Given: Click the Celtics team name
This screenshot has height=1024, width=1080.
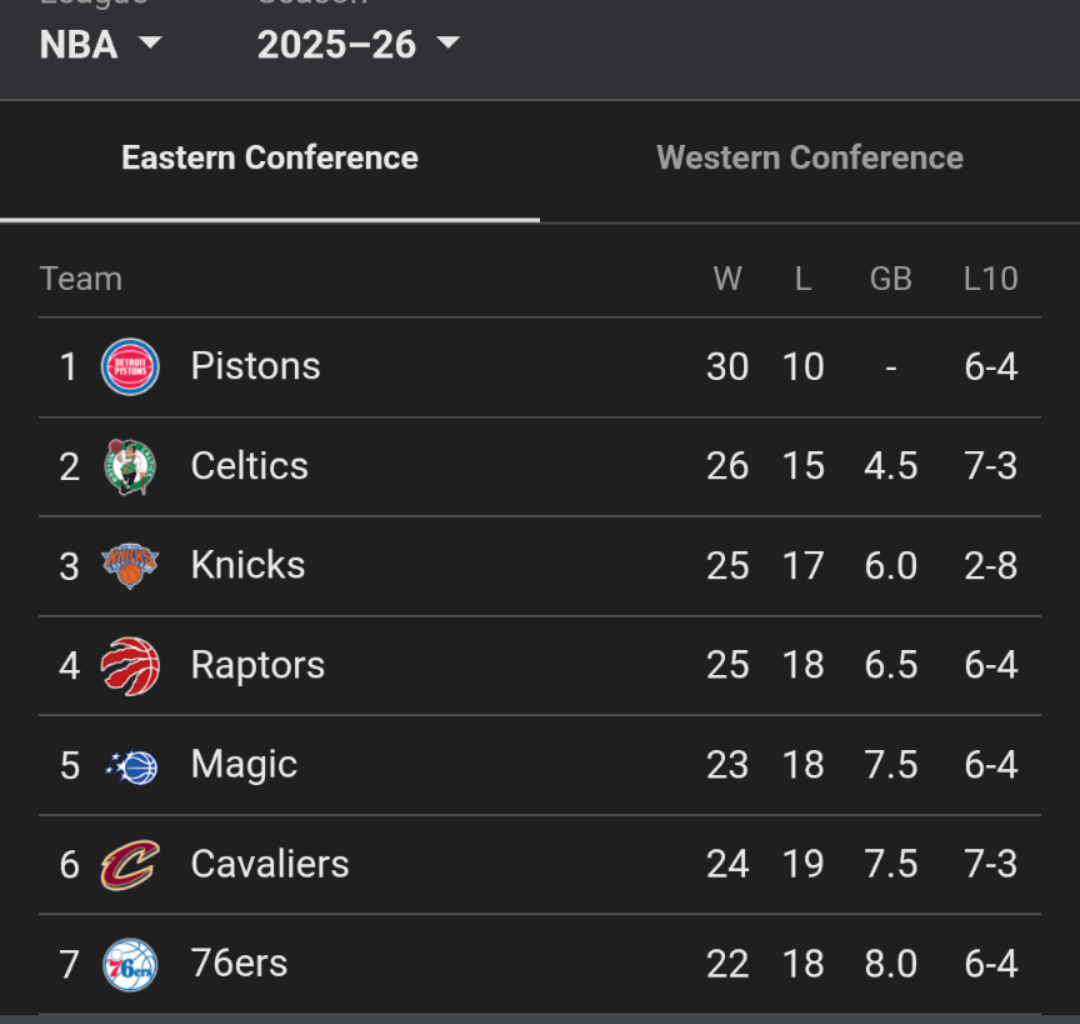Looking at the screenshot, I should pos(249,466).
